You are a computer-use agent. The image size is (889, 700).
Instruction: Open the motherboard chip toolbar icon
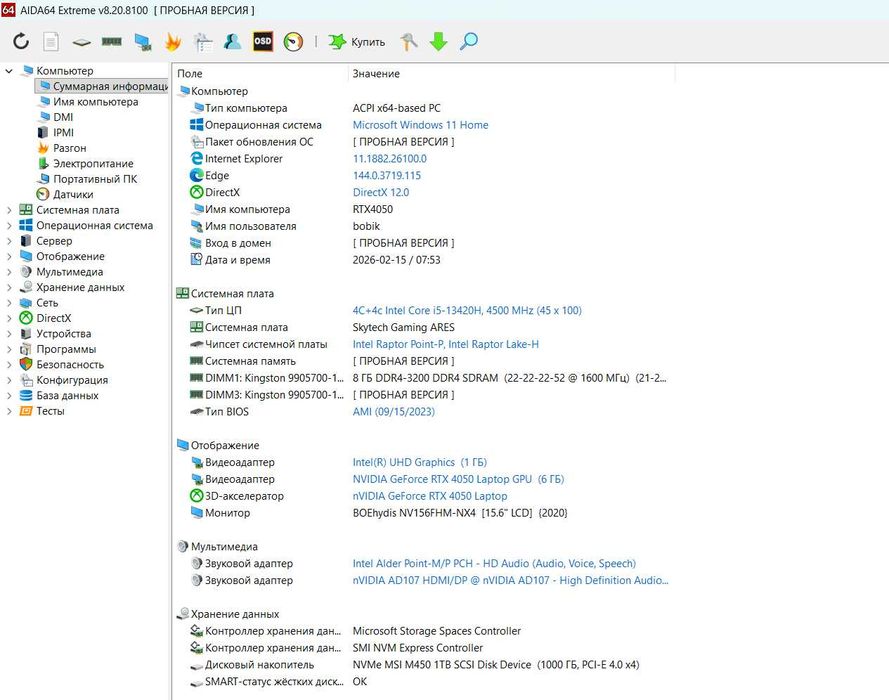pos(81,42)
